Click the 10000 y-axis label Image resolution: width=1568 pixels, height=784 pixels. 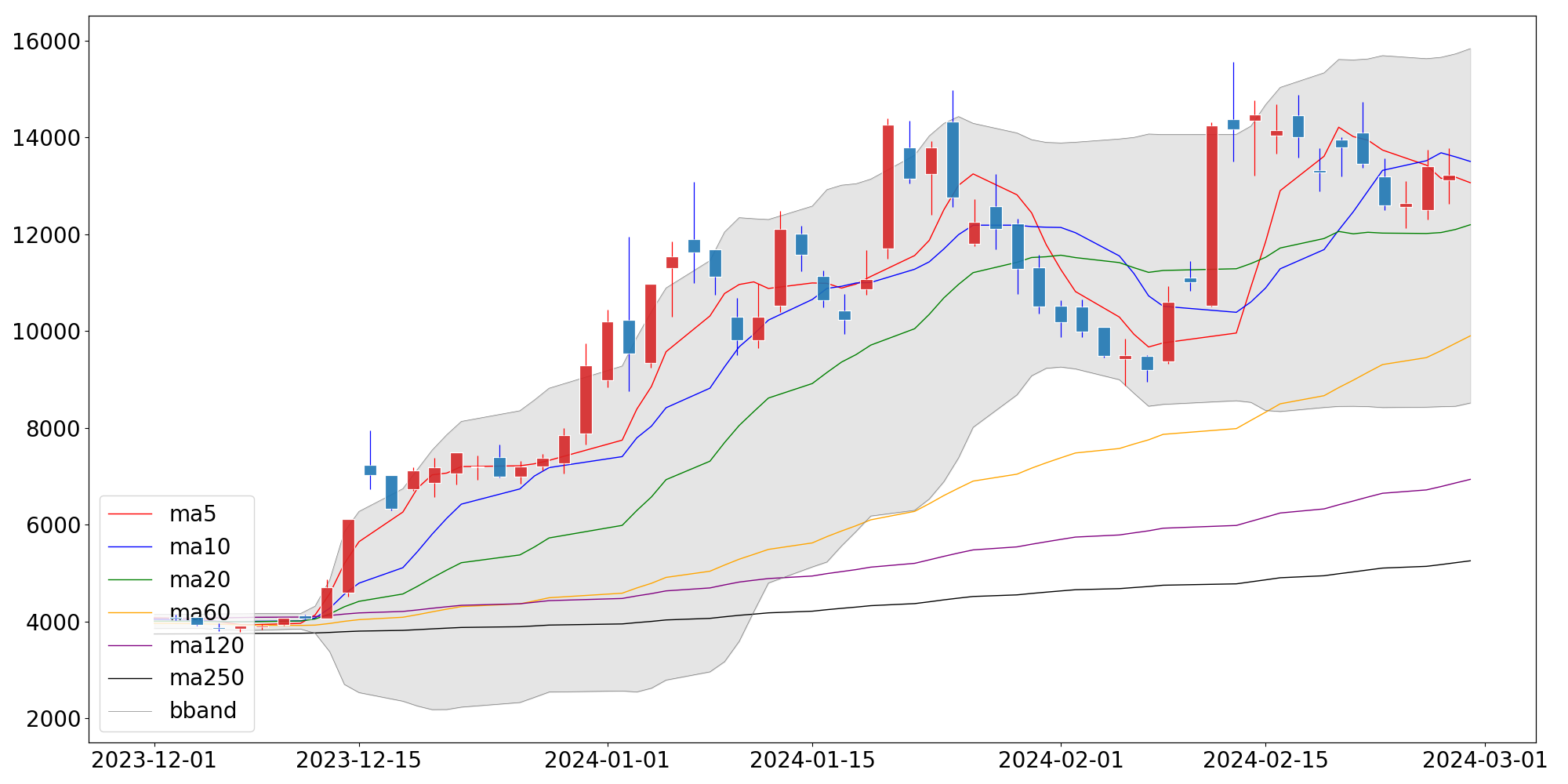(x=46, y=332)
